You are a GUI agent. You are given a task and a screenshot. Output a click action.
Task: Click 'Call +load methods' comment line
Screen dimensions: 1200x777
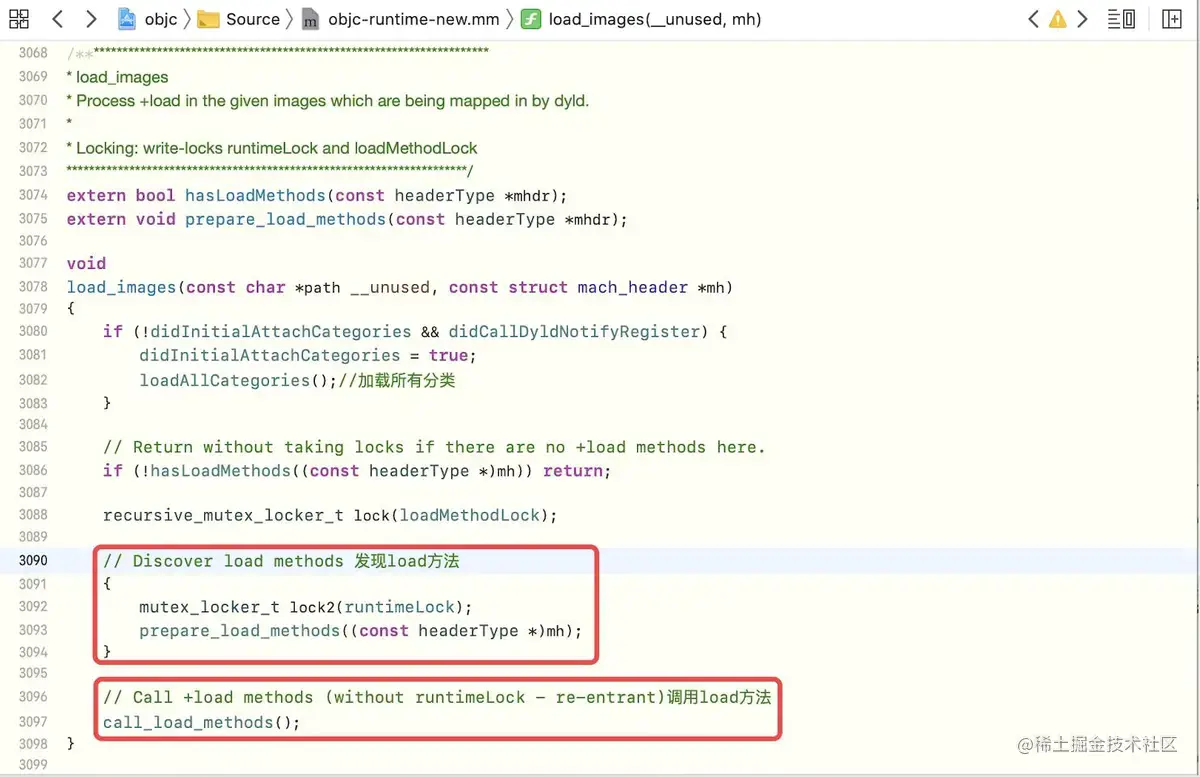tap(437, 698)
